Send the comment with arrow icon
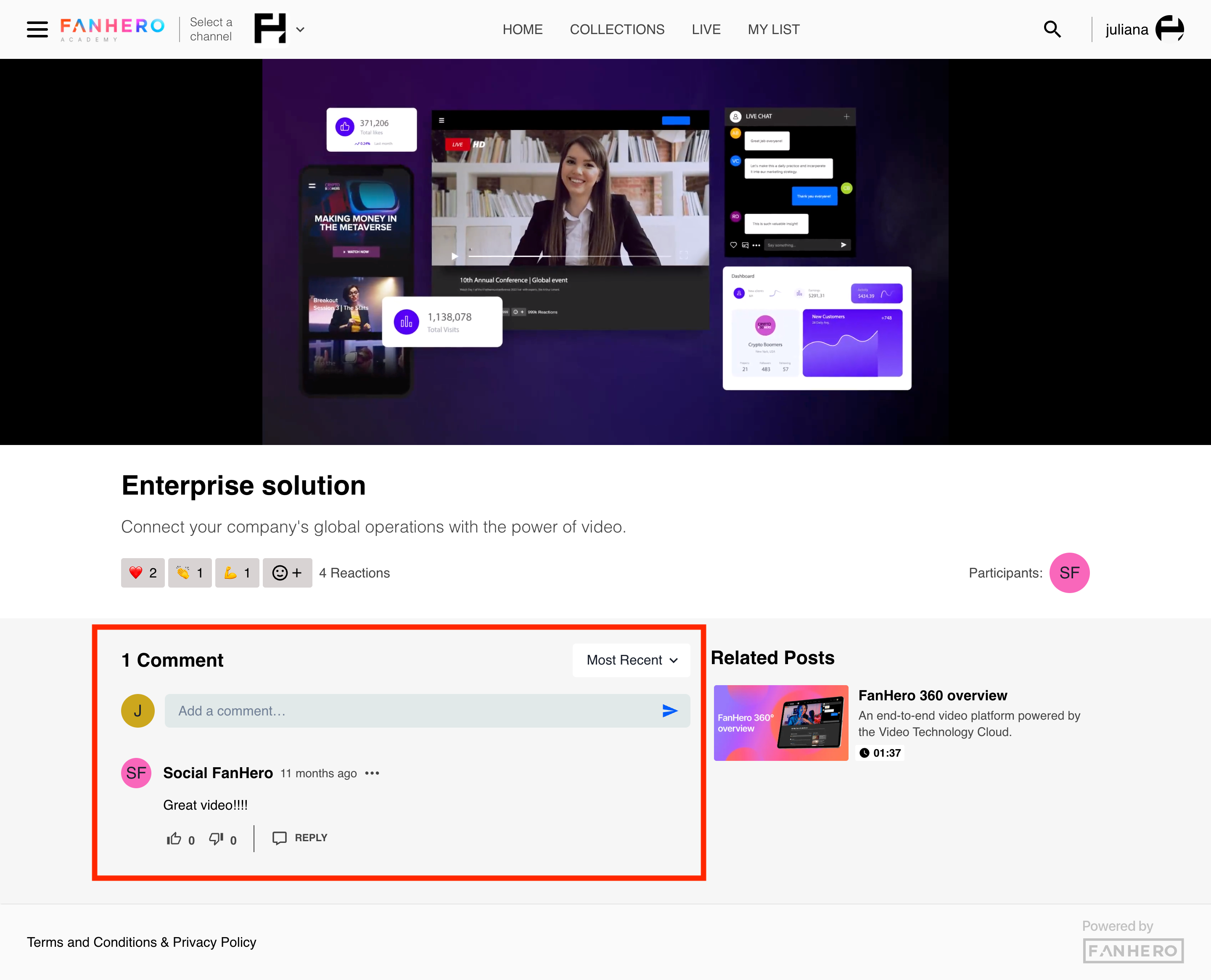 click(670, 711)
